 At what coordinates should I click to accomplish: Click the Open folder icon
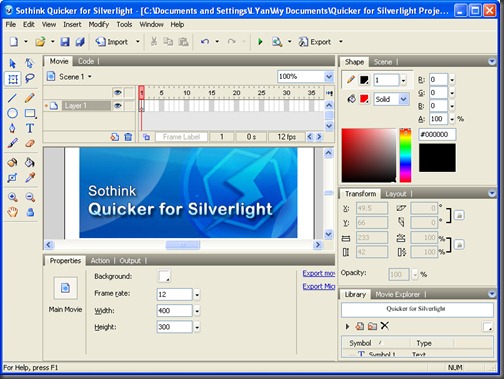coord(40,42)
